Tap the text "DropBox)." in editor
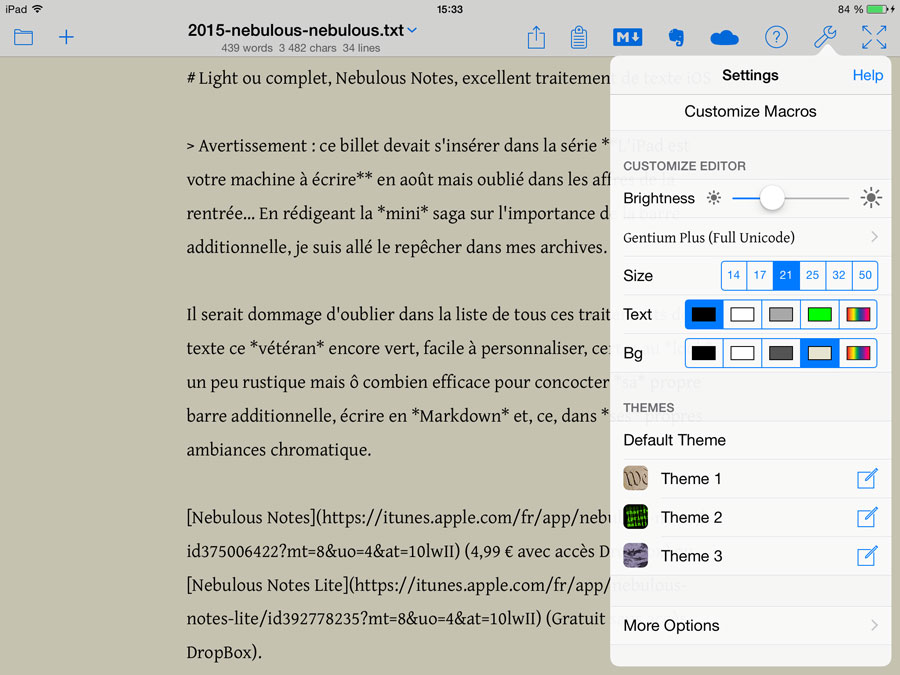The height and width of the screenshot is (675, 900). [x=224, y=653]
